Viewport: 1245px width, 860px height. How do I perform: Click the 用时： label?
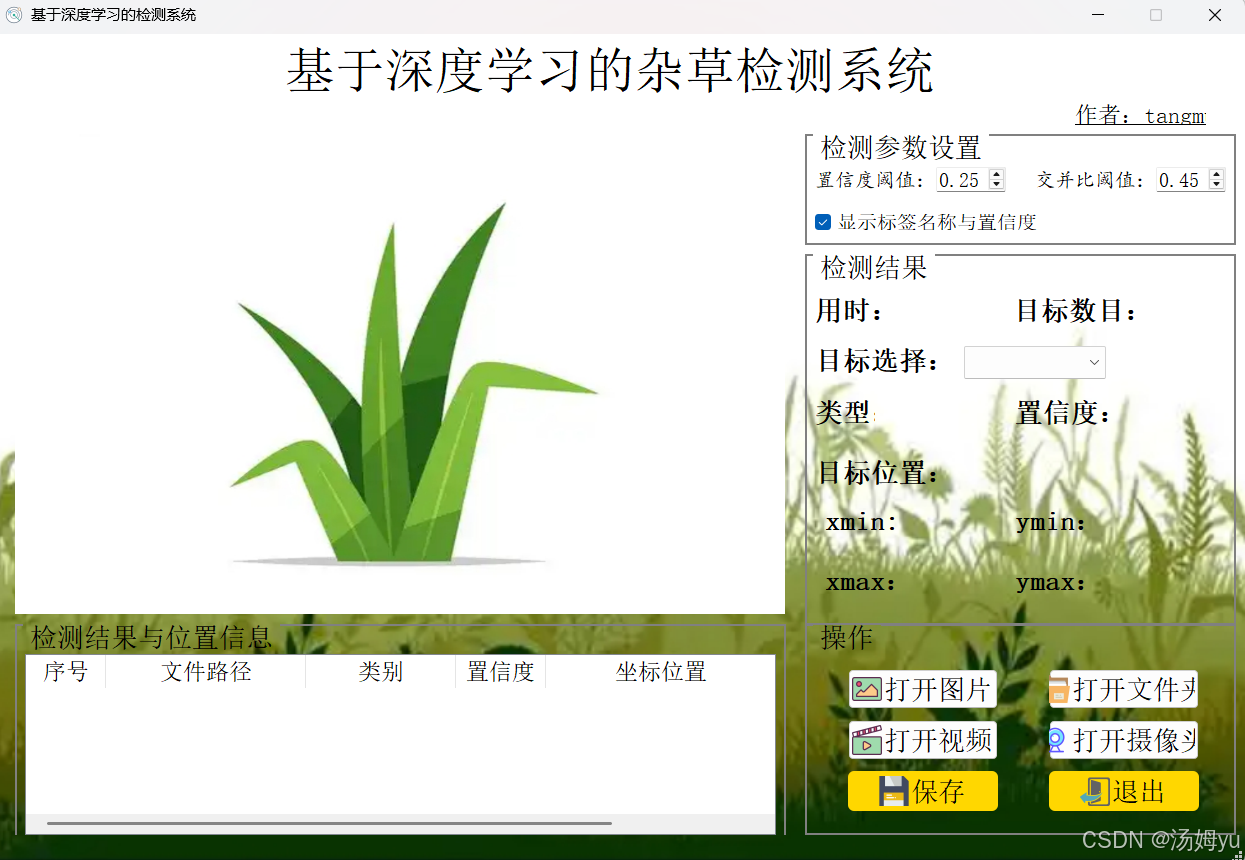[851, 311]
